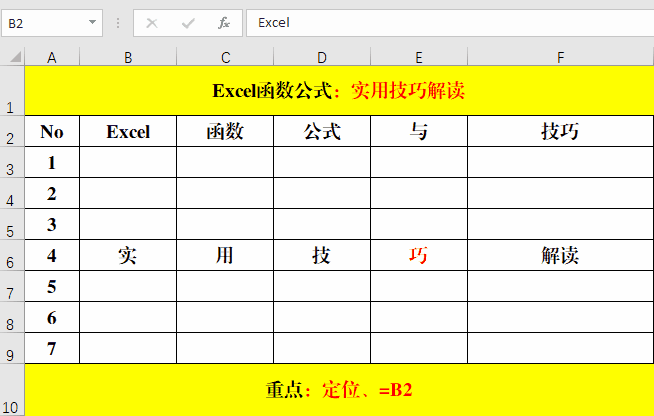The image size is (654, 416).
Task: Click the red 巧 cell in row 6
Action: [x=419, y=255]
